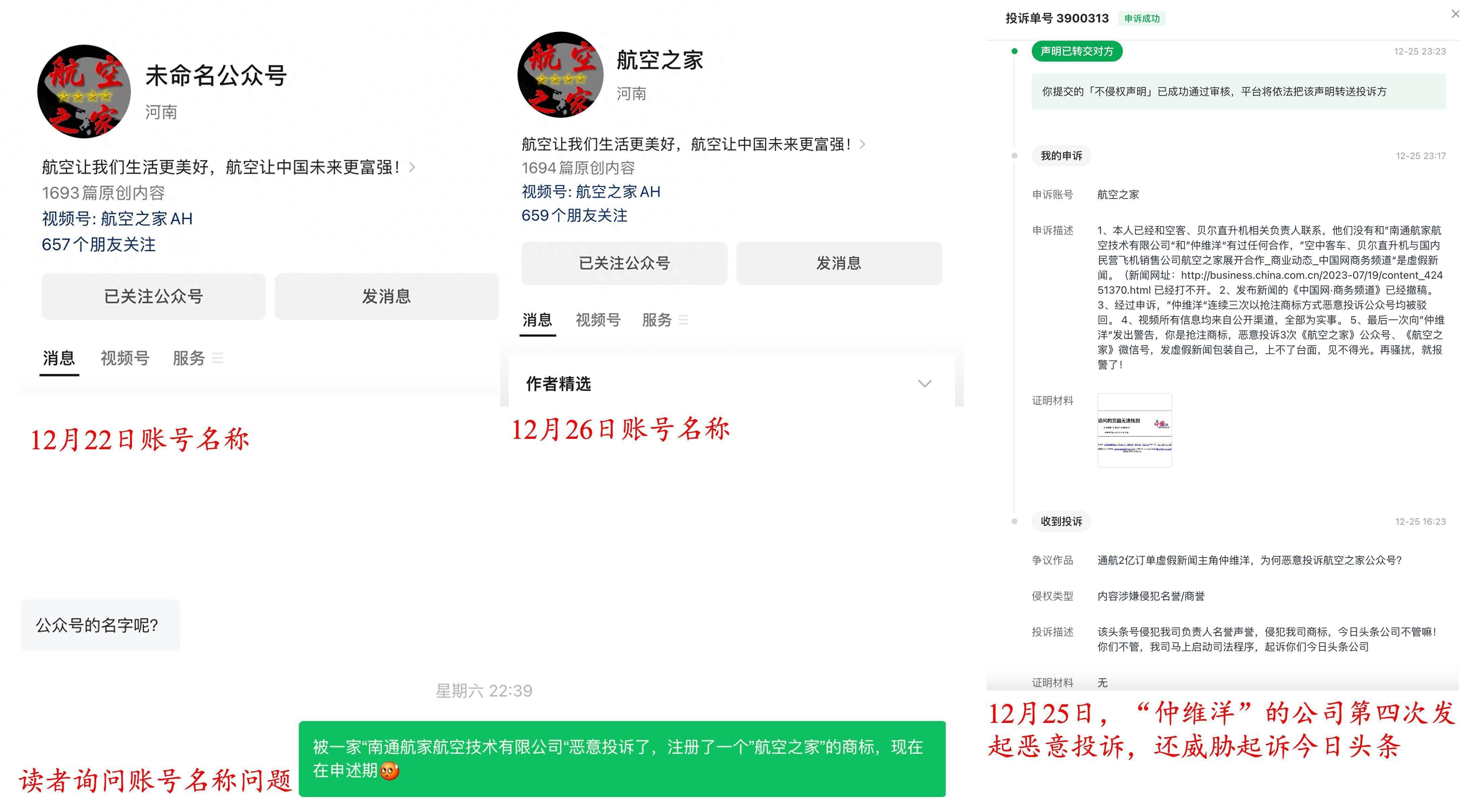Expand 未命名公众号 description arrow
Viewport: 1480px width, 812px height.
click(412, 167)
